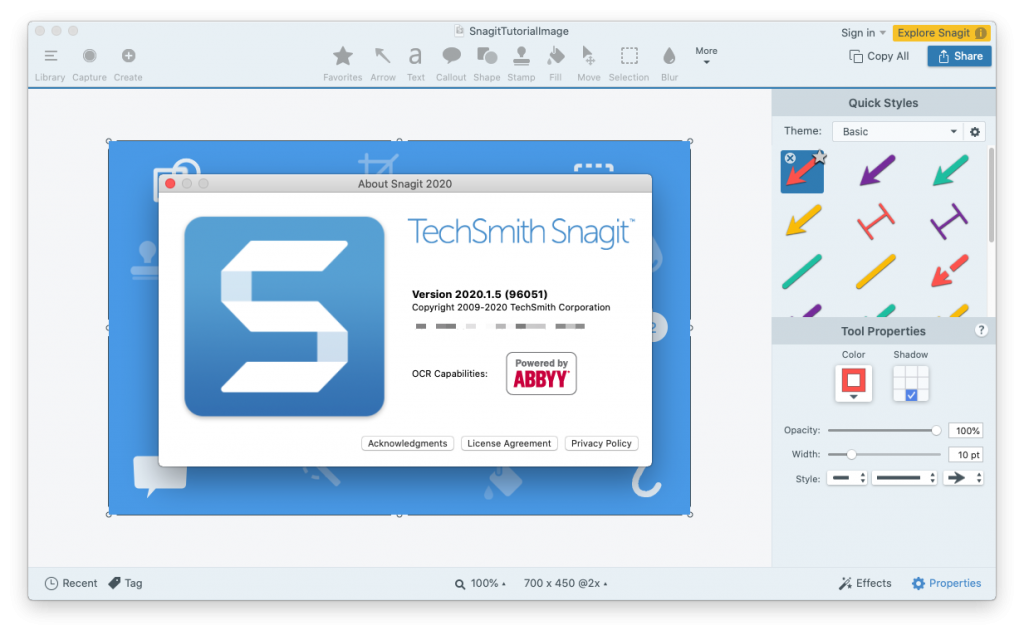Image resolution: width=1024 pixels, height=635 pixels.
Task: Select the Blur tool
Action: point(669,64)
